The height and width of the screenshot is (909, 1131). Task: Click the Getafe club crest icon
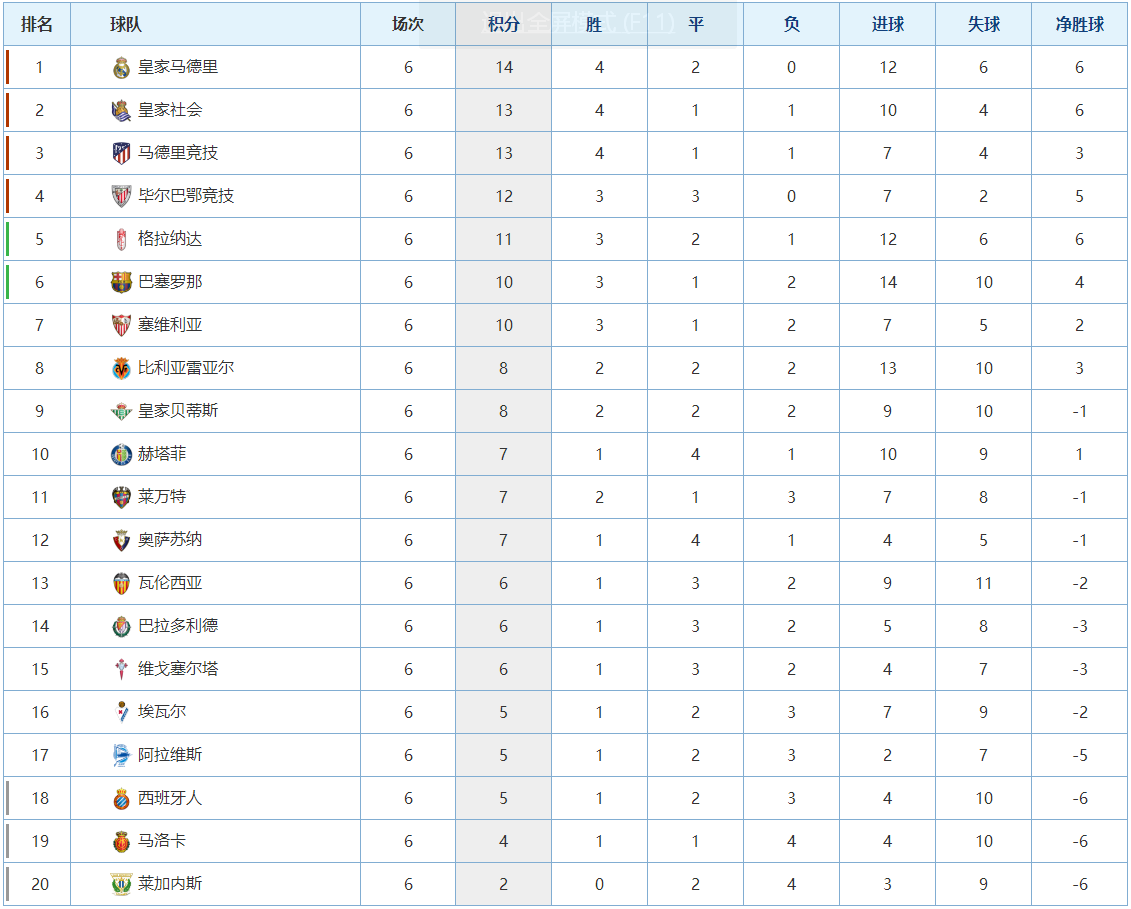click(x=121, y=455)
